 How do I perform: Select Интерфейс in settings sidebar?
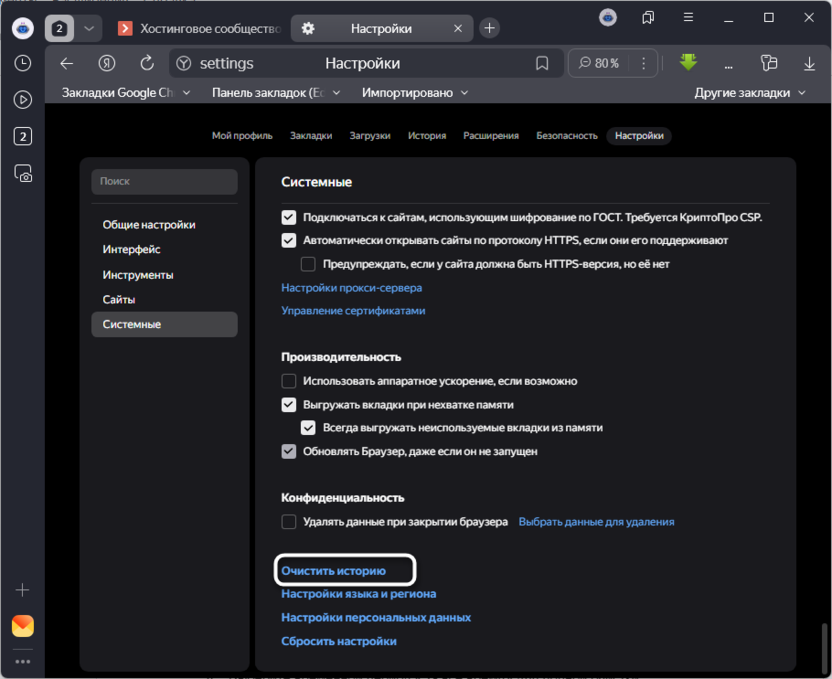[x=164, y=249]
